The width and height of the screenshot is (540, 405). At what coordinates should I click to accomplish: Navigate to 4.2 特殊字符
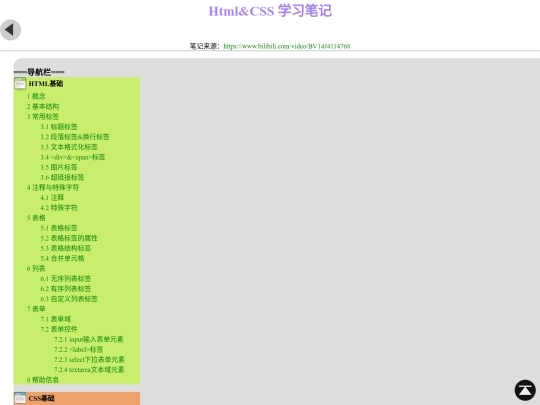pyautogui.click(x=59, y=208)
